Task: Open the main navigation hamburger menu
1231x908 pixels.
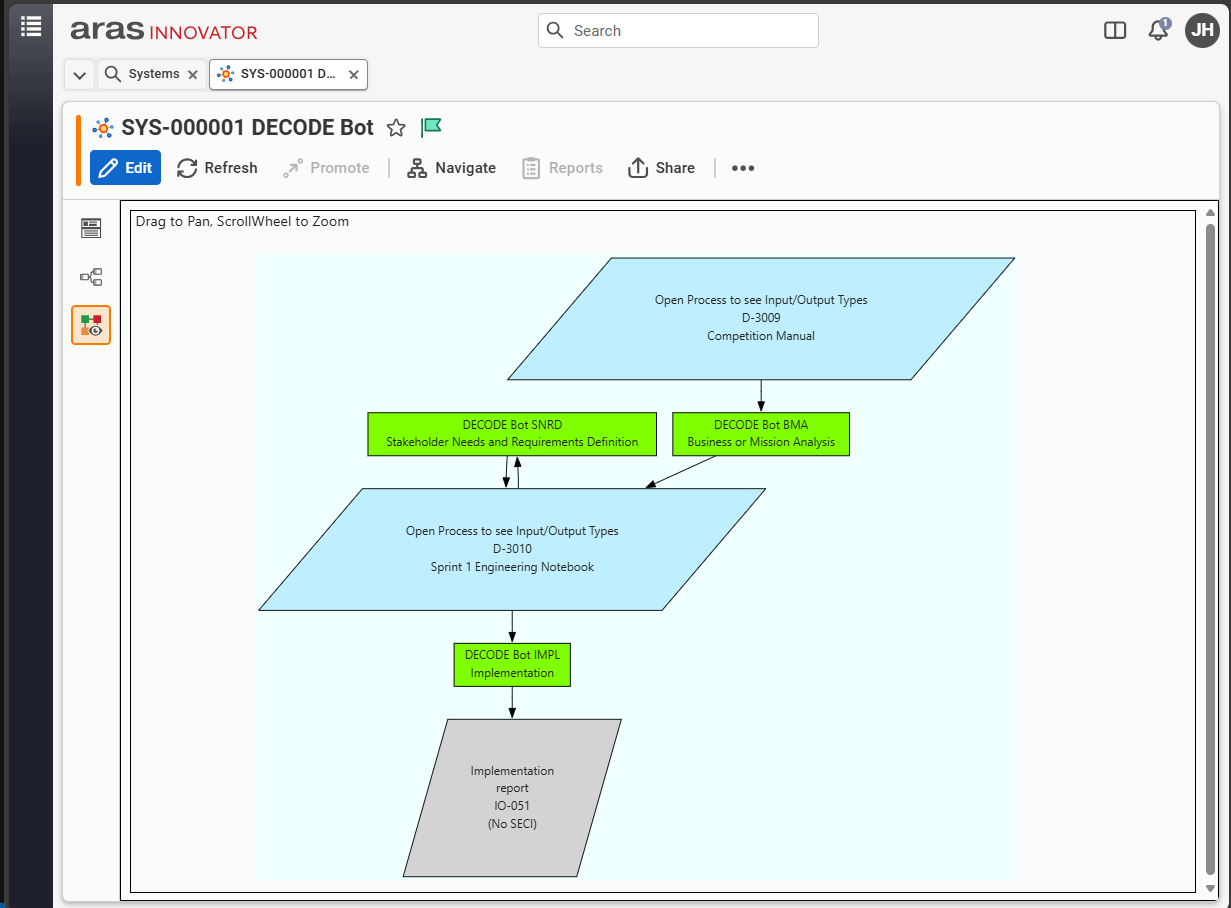Action: pos(31,27)
